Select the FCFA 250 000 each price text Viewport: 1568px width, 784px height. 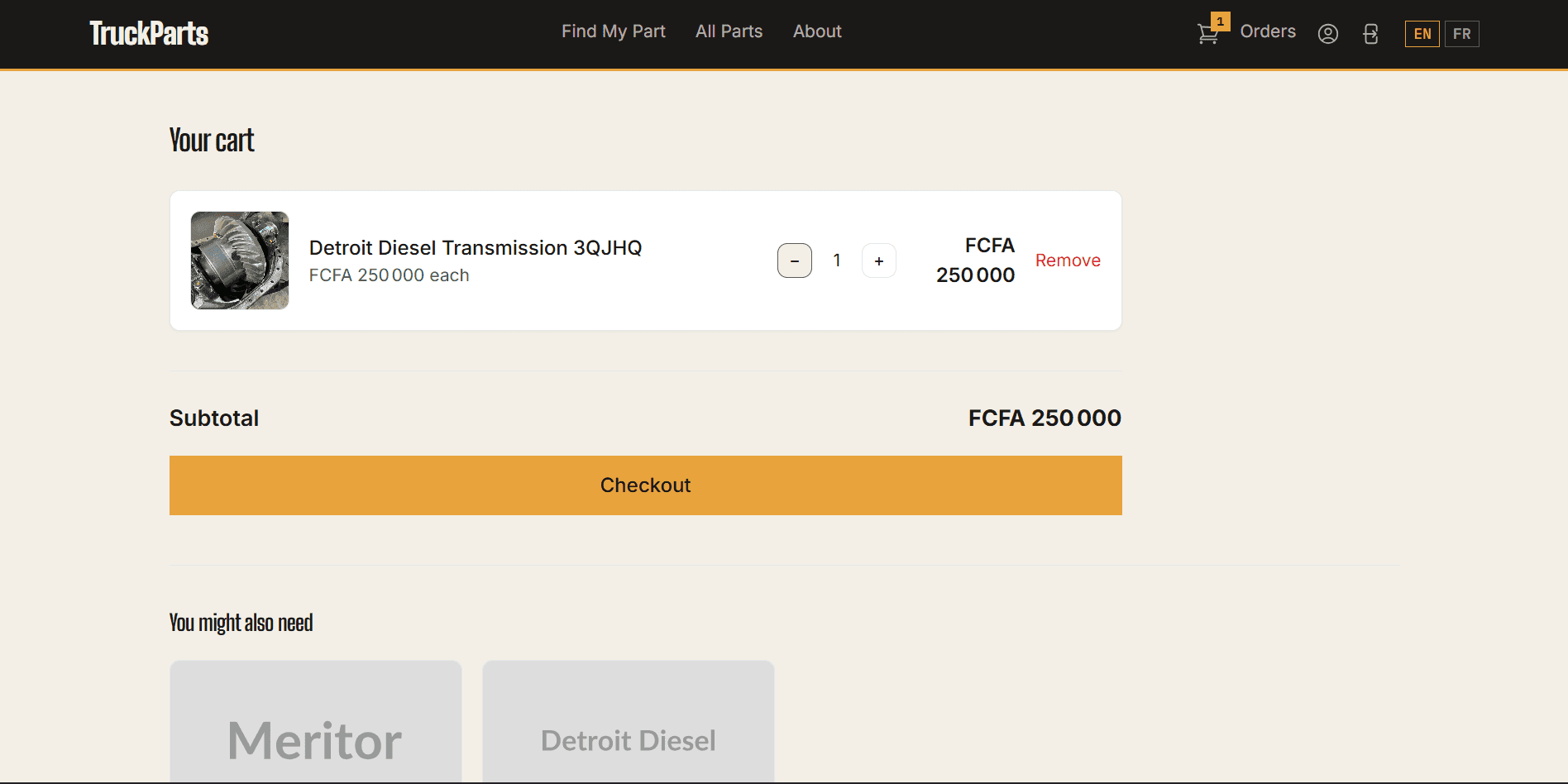point(390,275)
